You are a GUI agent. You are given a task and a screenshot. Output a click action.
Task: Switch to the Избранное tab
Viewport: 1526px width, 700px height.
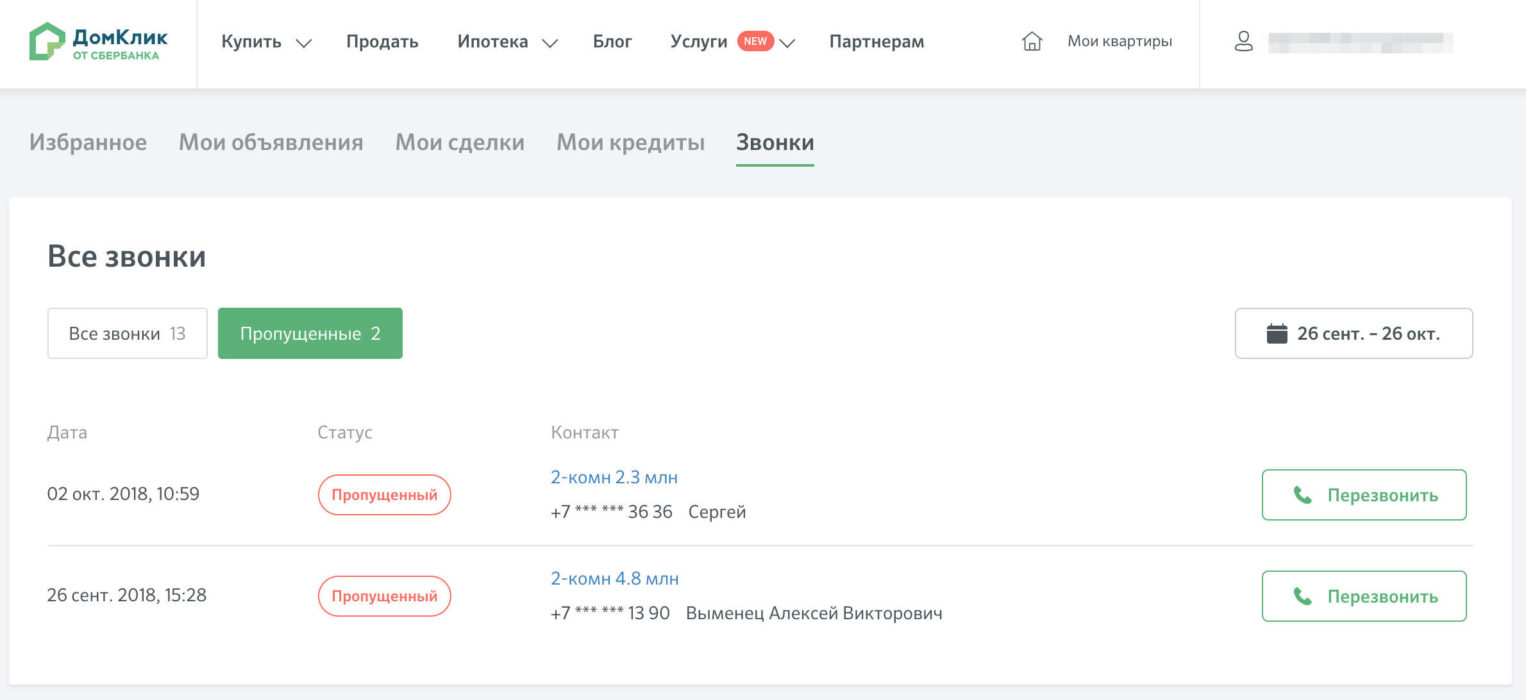pos(88,142)
